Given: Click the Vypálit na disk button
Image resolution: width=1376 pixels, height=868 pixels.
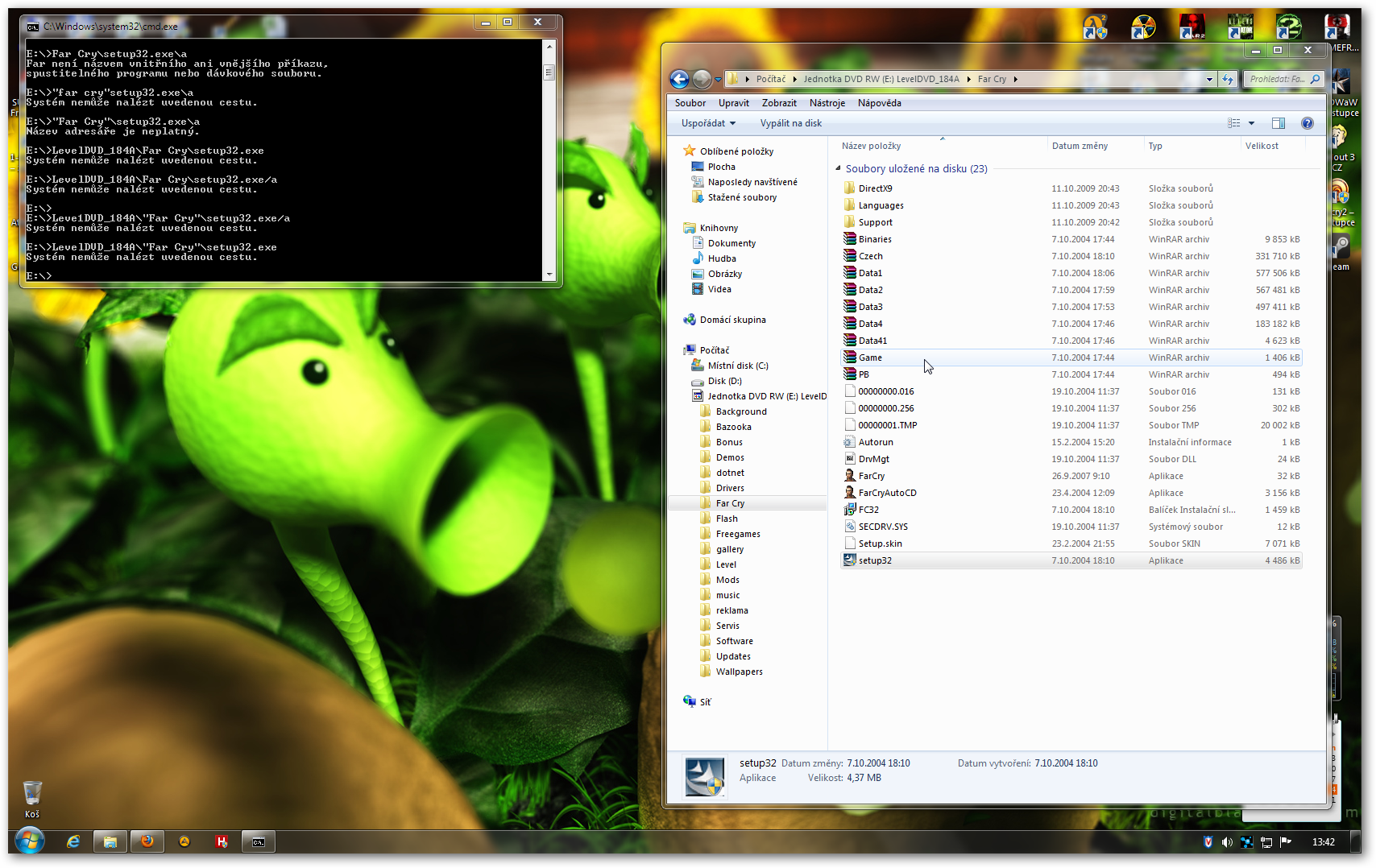Looking at the screenshot, I should point(790,123).
